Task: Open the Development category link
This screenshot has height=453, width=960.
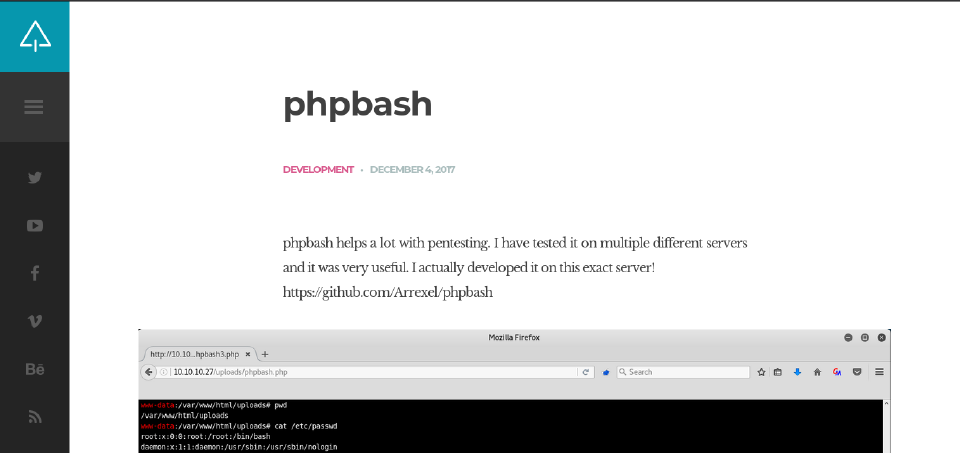Action: point(318,170)
